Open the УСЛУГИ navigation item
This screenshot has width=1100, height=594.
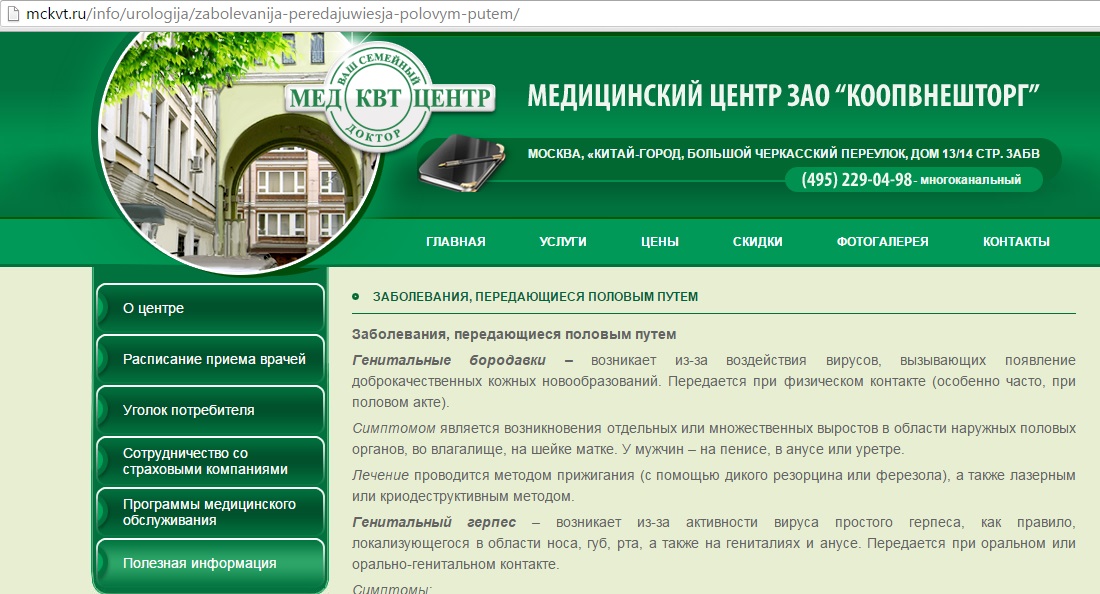point(561,241)
